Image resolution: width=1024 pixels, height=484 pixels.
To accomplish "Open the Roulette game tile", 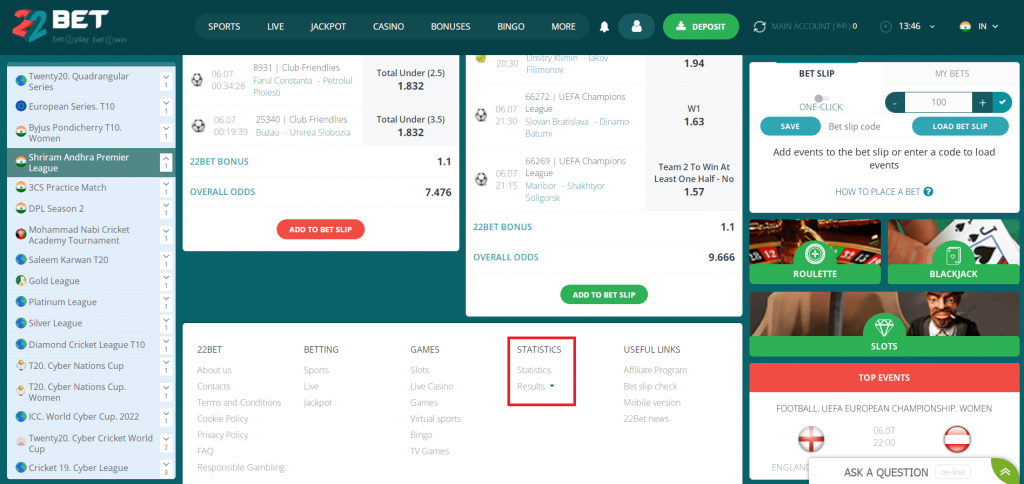I will [814, 254].
